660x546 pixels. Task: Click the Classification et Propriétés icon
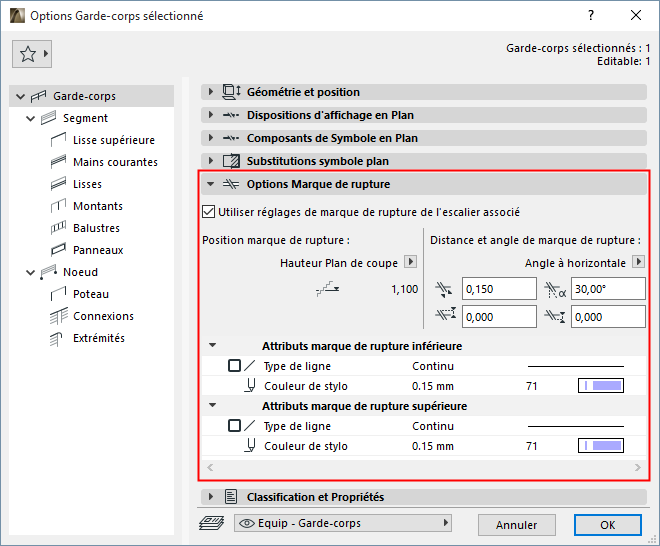click(x=231, y=497)
